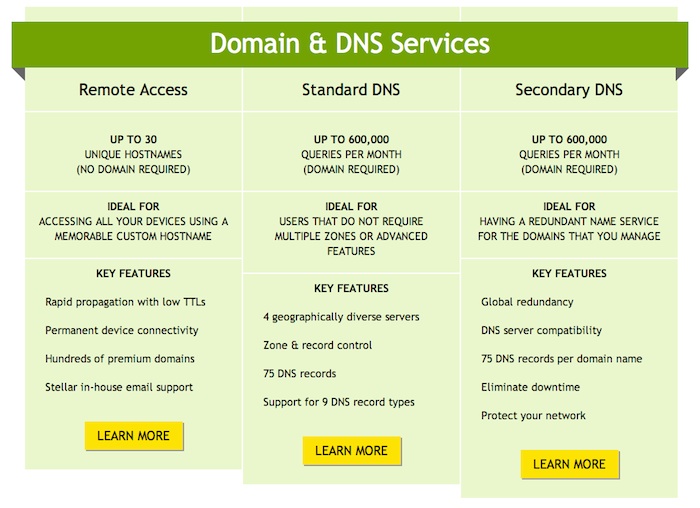This screenshot has height=508, width=700.
Task: Choose 'Stellar in-house email support' item
Action: 119,387
